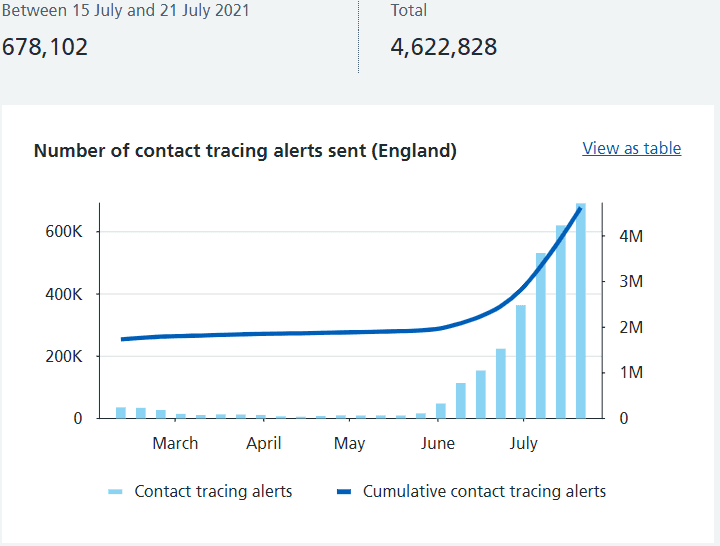
Task: Click the 4M right axis label
Action: click(629, 236)
